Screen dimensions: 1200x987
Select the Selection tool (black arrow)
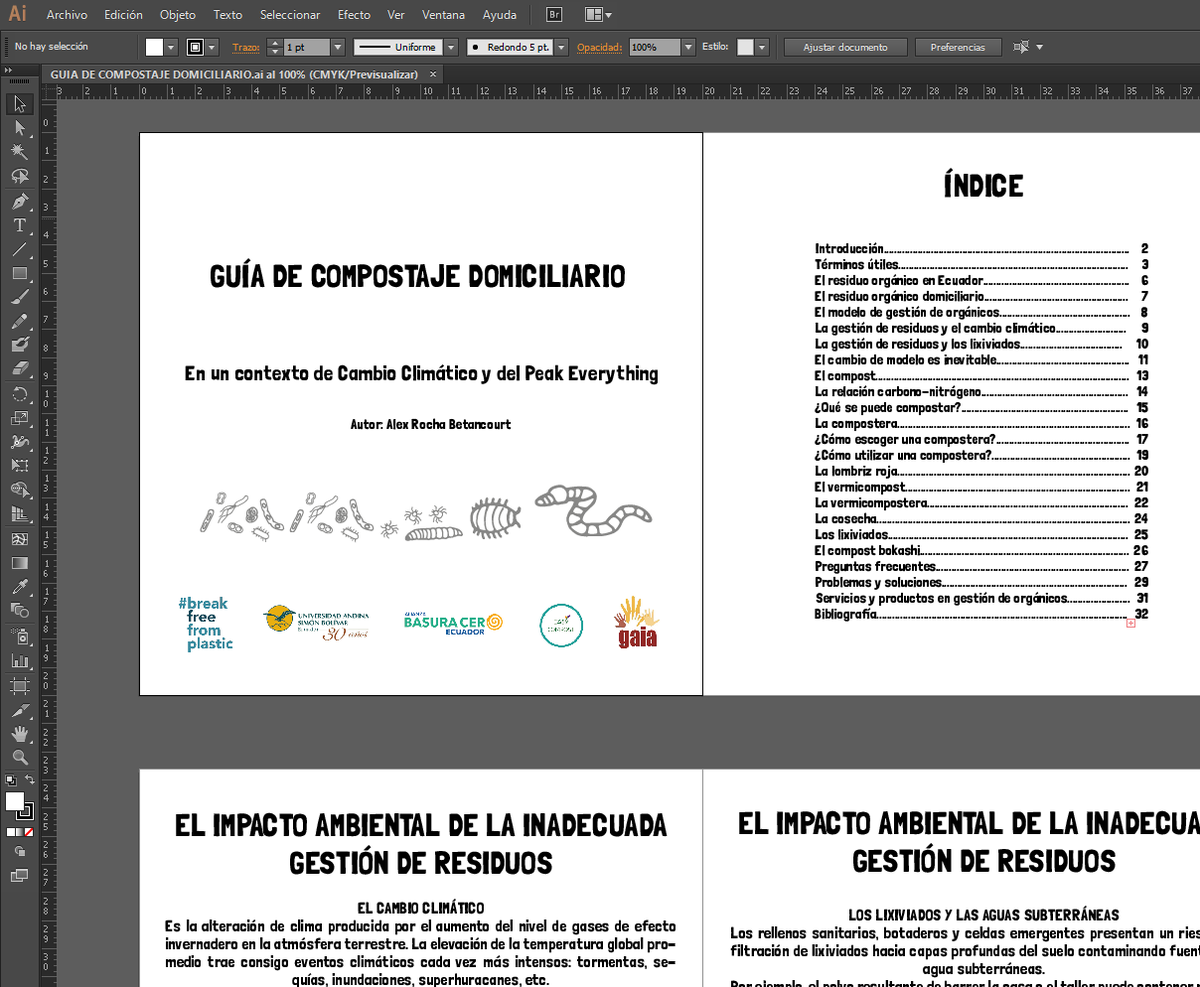(x=19, y=104)
